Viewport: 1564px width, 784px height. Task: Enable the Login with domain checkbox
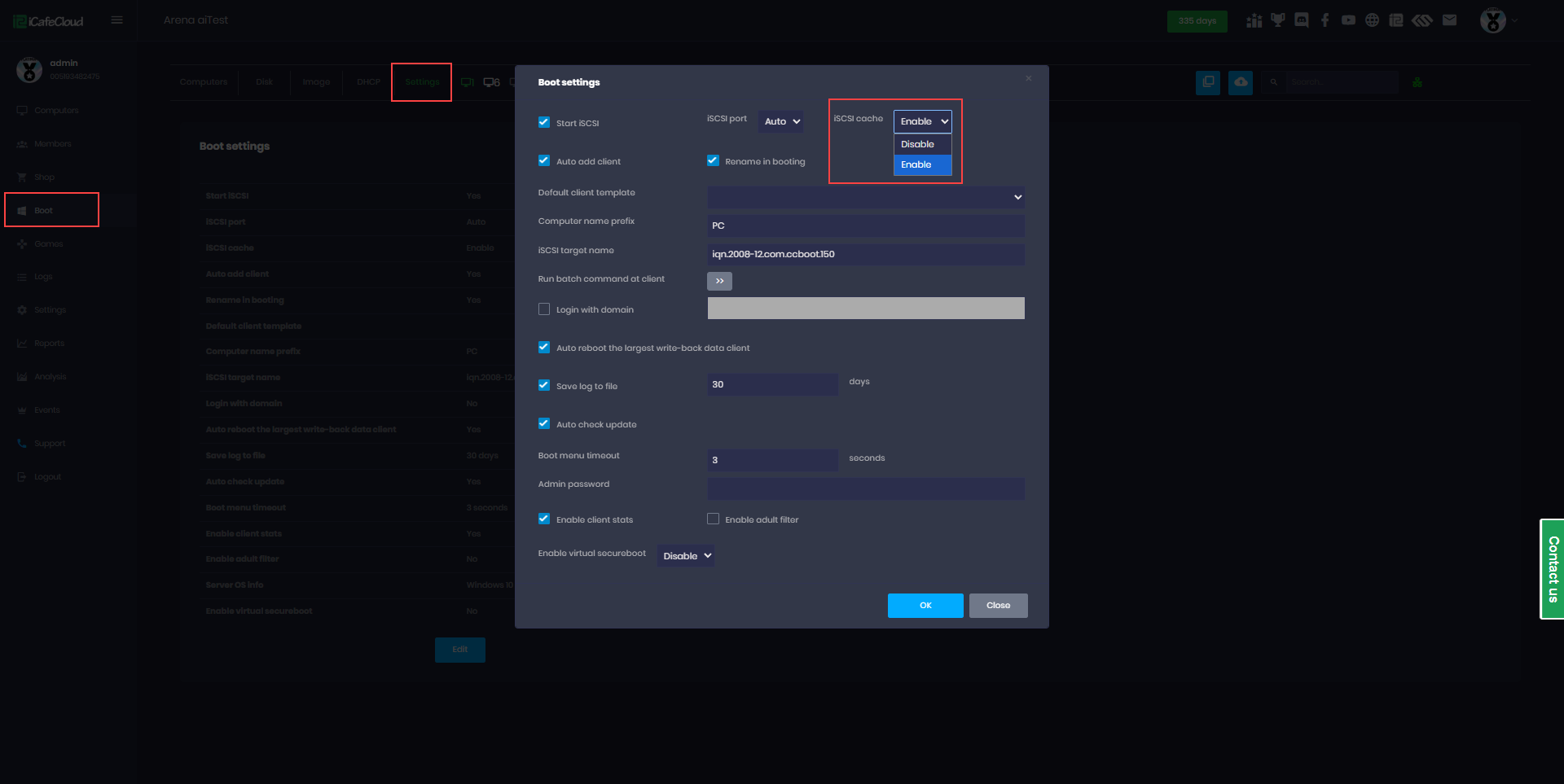(544, 309)
